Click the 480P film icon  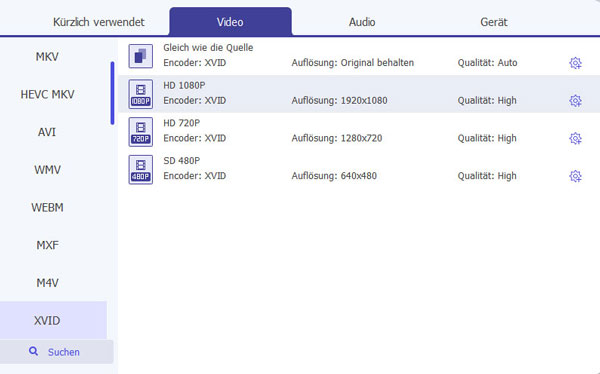pyautogui.click(x=140, y=170)
